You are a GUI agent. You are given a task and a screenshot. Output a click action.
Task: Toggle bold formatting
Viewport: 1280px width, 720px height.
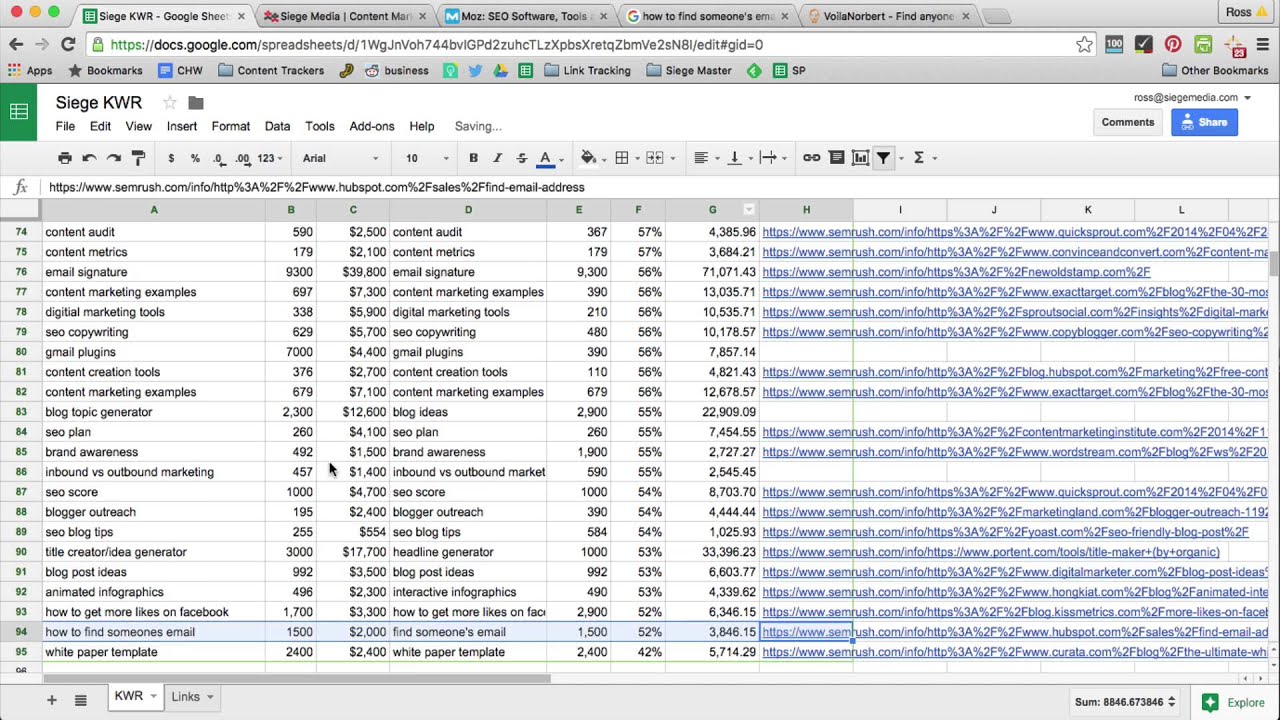(473, 158)
